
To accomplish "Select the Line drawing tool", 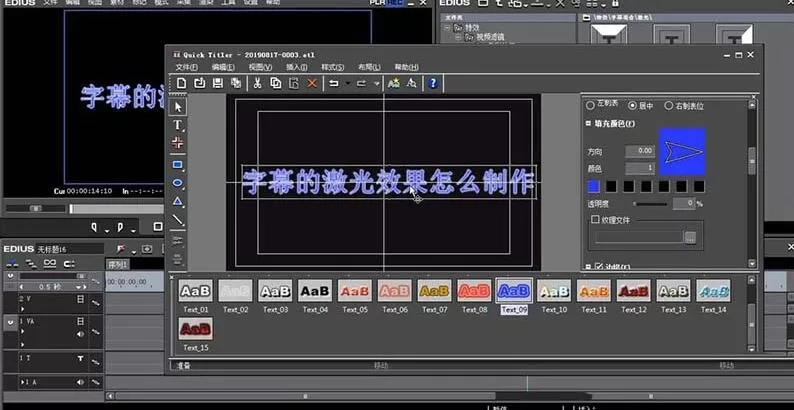I will point(178,220).
